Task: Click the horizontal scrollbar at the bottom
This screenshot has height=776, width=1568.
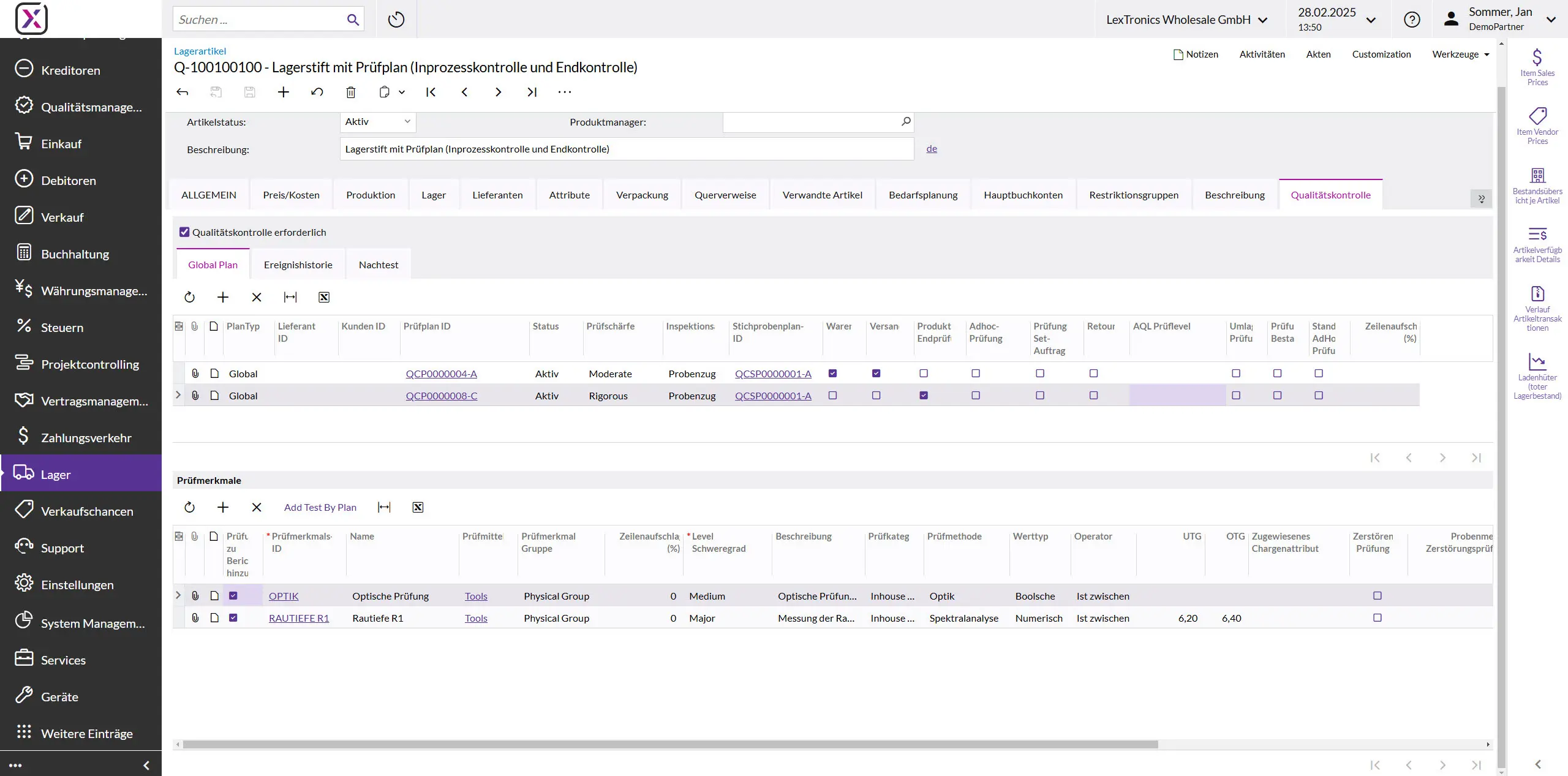Action: [670, 745]
